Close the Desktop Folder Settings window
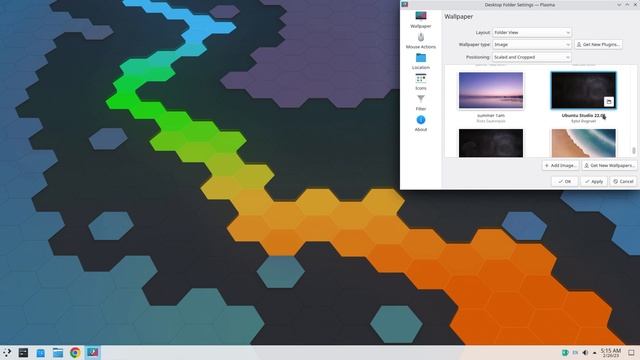The width and height of the screenshot is (640, 360). [635, 4]
